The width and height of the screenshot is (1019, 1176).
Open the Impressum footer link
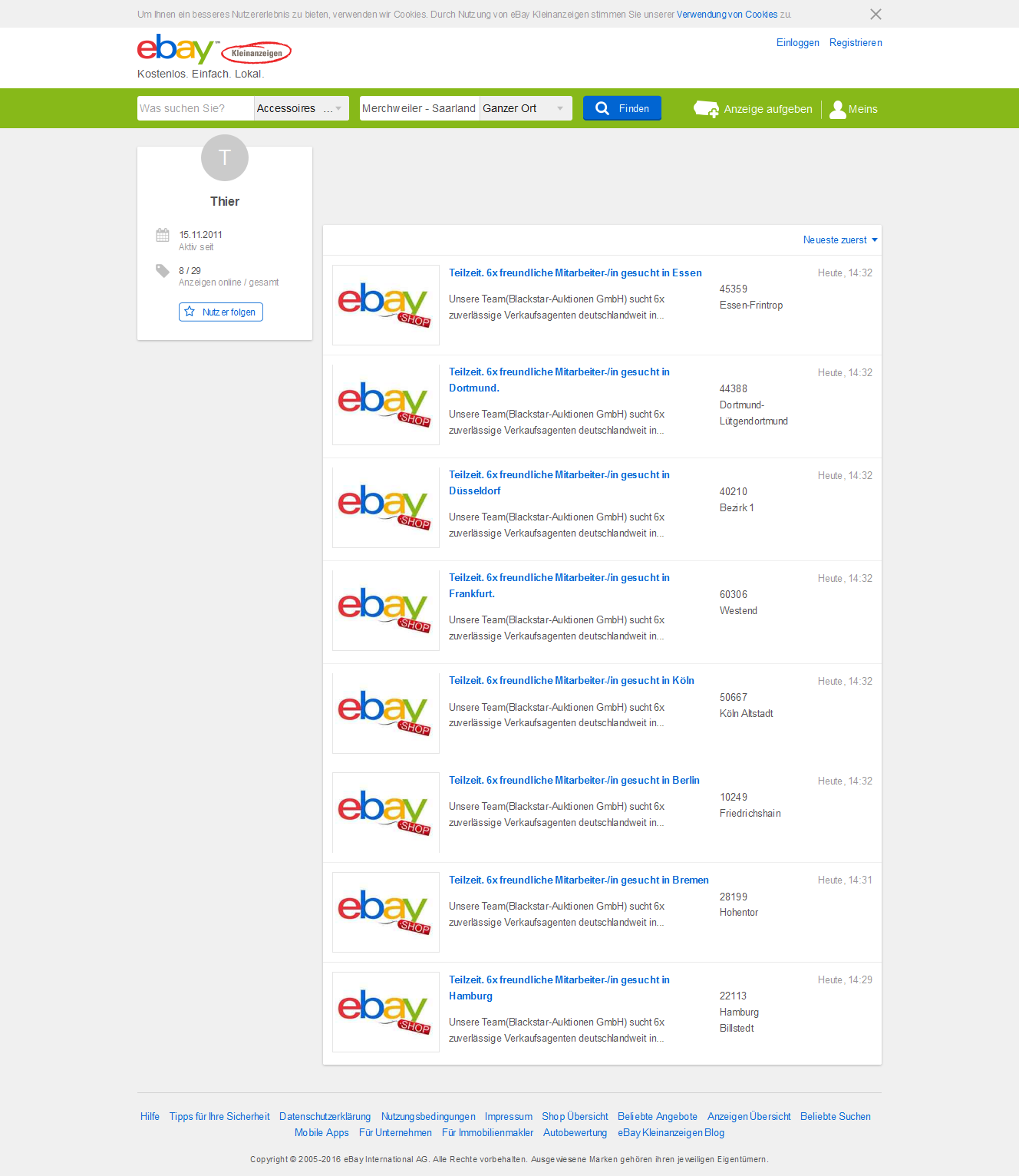click(x=509, y=1116)
